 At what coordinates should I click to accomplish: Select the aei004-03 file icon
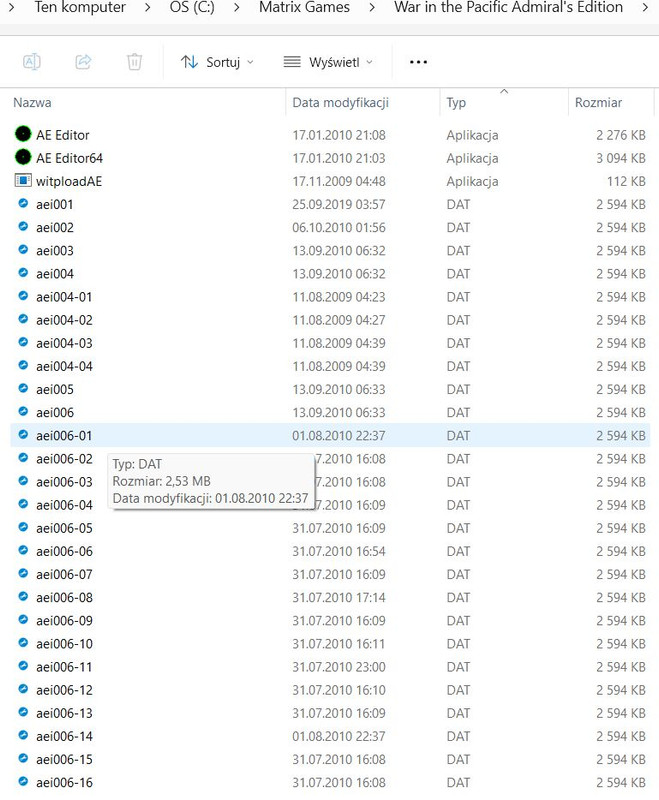coord(23,342)
